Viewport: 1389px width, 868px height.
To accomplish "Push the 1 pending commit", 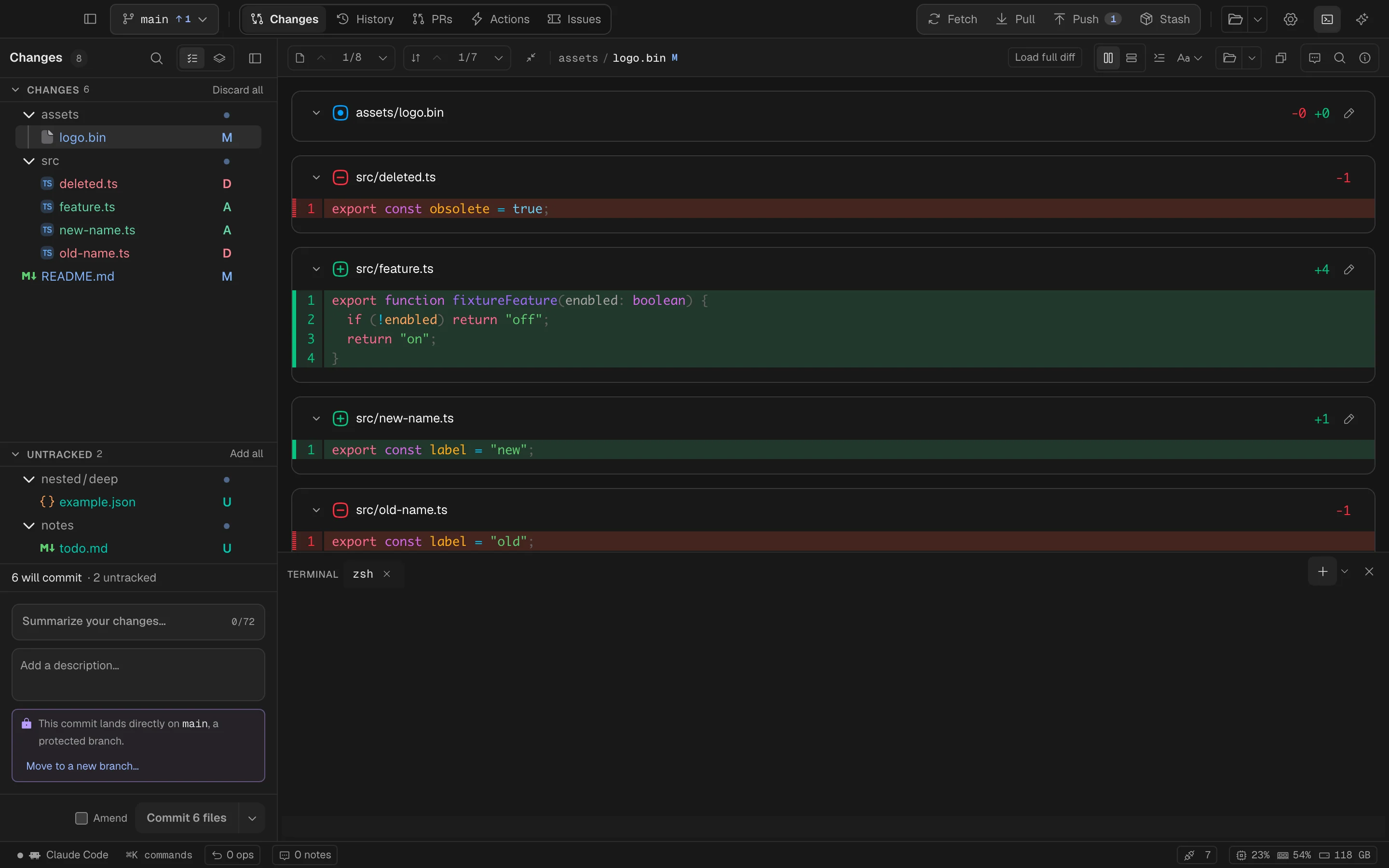I will 1087,19.
